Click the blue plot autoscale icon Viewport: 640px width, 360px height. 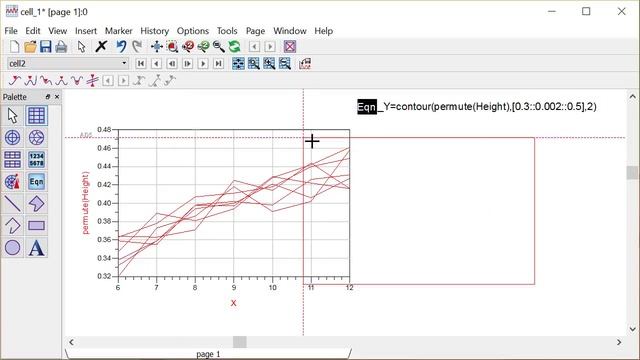238,63
